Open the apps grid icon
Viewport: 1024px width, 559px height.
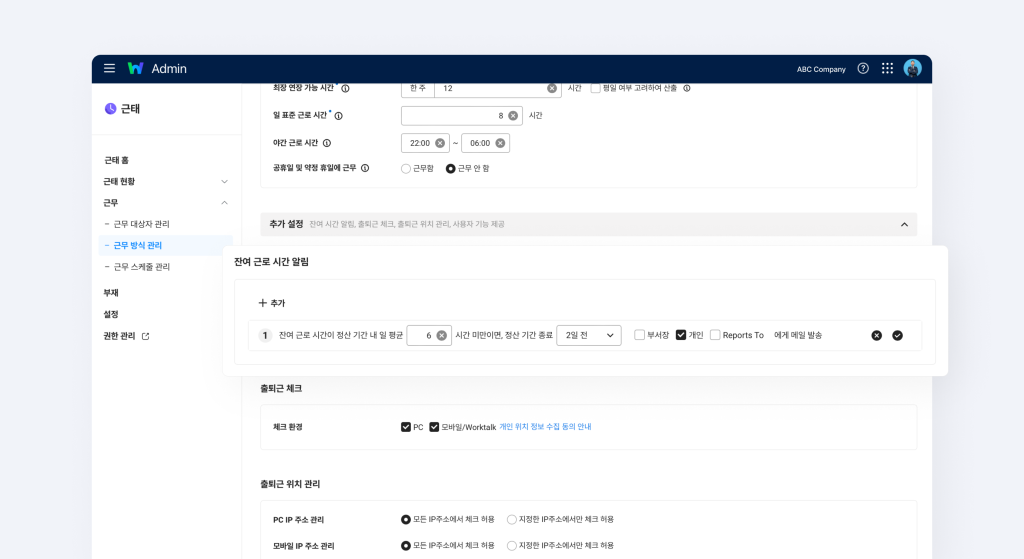pos(887,69)
